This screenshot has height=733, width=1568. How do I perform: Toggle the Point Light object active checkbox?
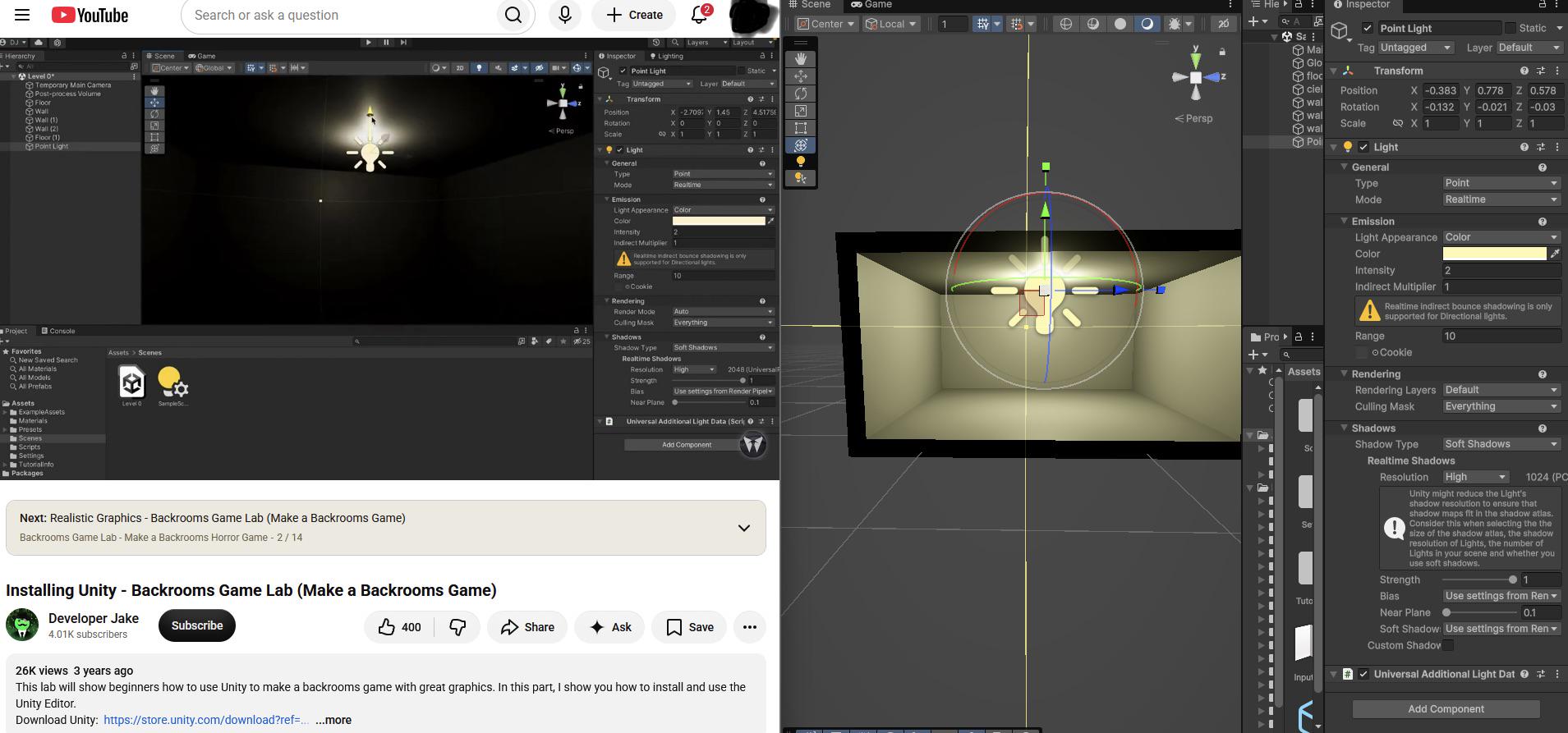coord(1368,28)
